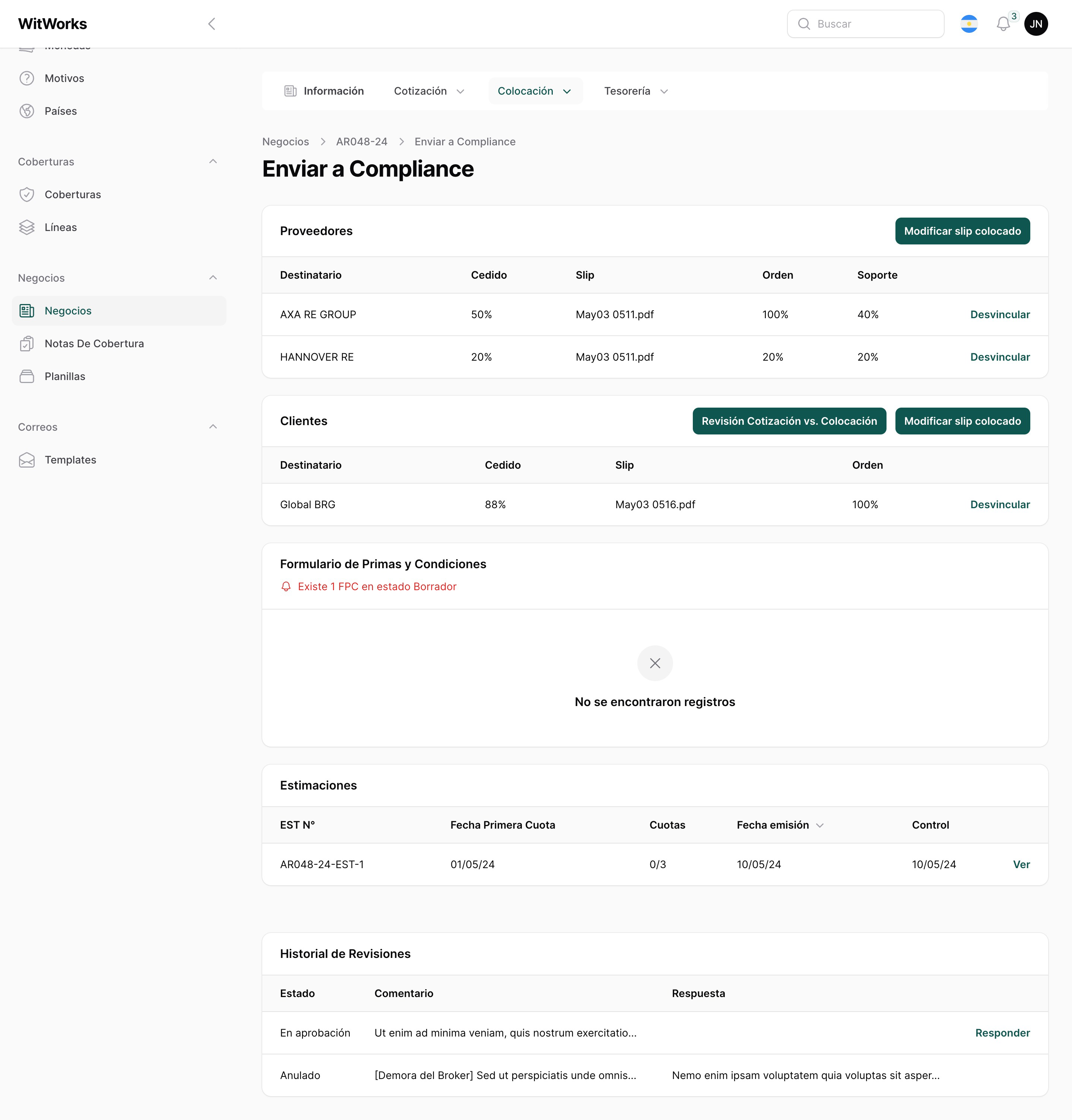This screenshot has height=1120, width=1072.
Task: Open Templates in the sidebar
Action: click(119, 460)
